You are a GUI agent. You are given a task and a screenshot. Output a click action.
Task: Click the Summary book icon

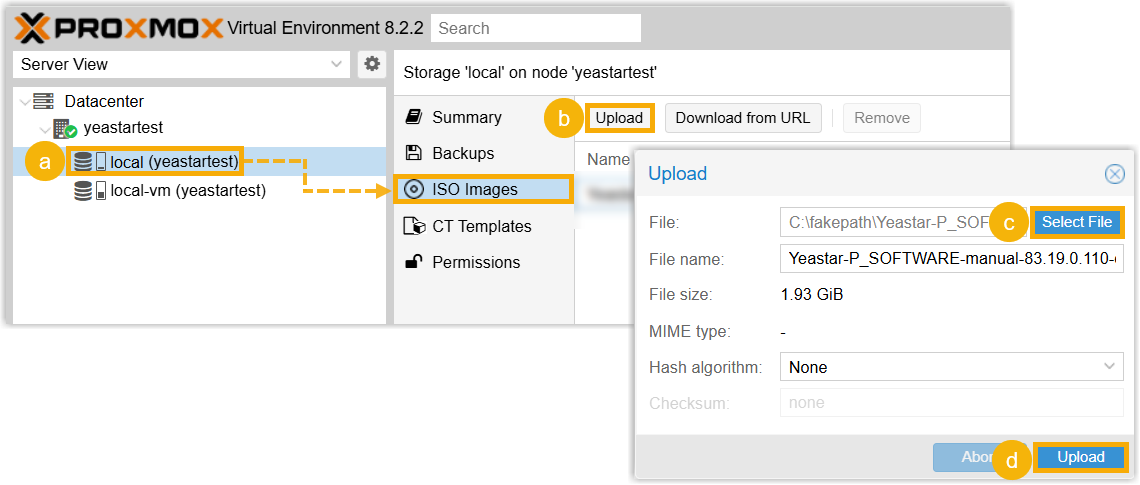pos(413,117)
